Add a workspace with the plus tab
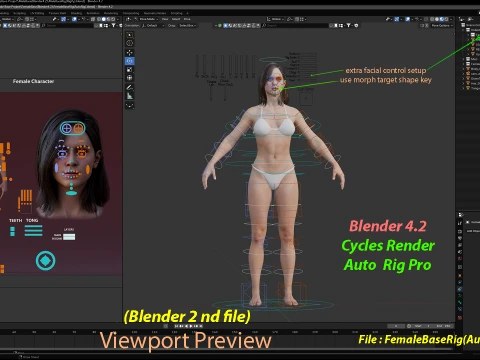 pos(187,13)
